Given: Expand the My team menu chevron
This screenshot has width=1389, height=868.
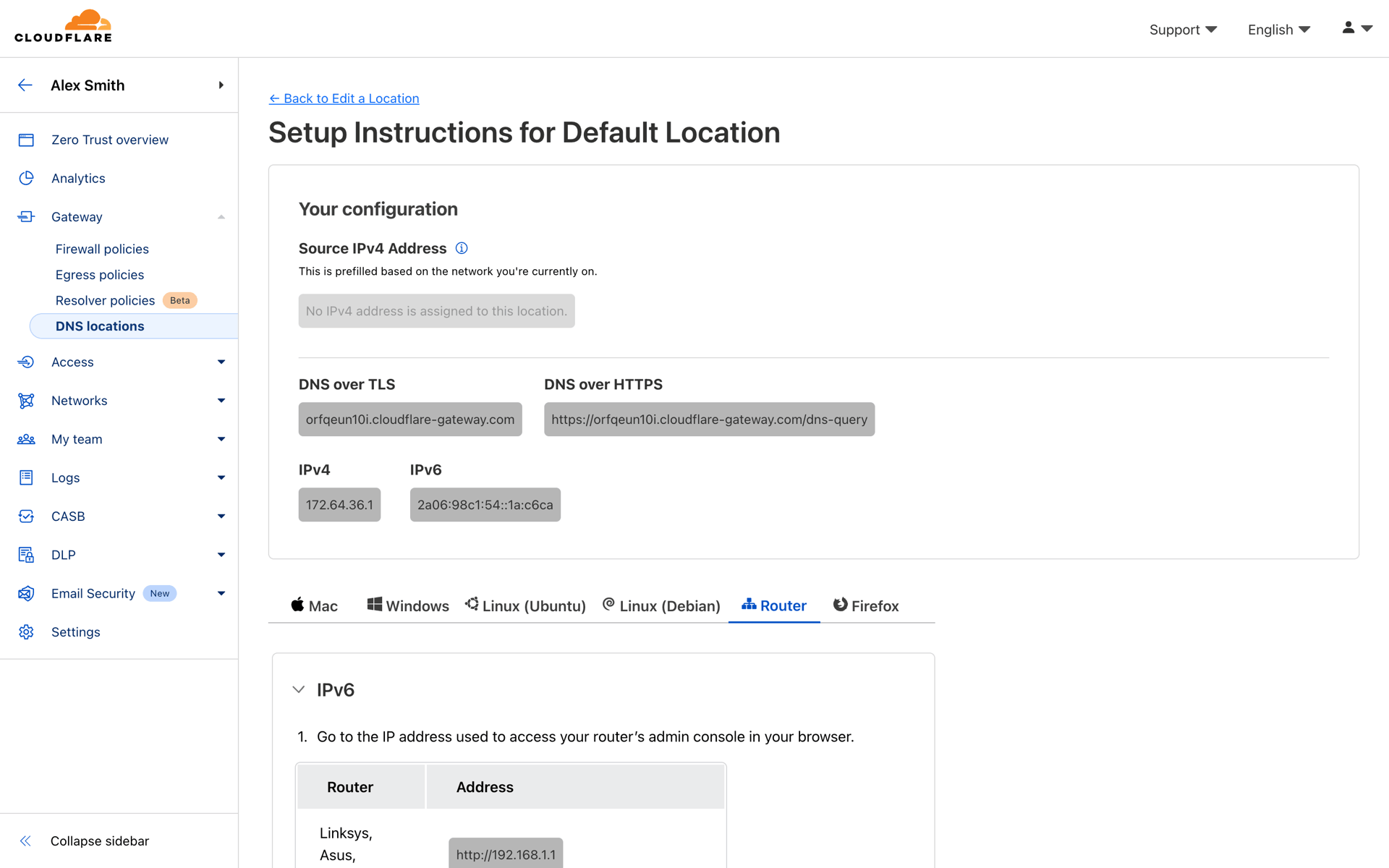Looking at the screenshot, I should (221, 439).
